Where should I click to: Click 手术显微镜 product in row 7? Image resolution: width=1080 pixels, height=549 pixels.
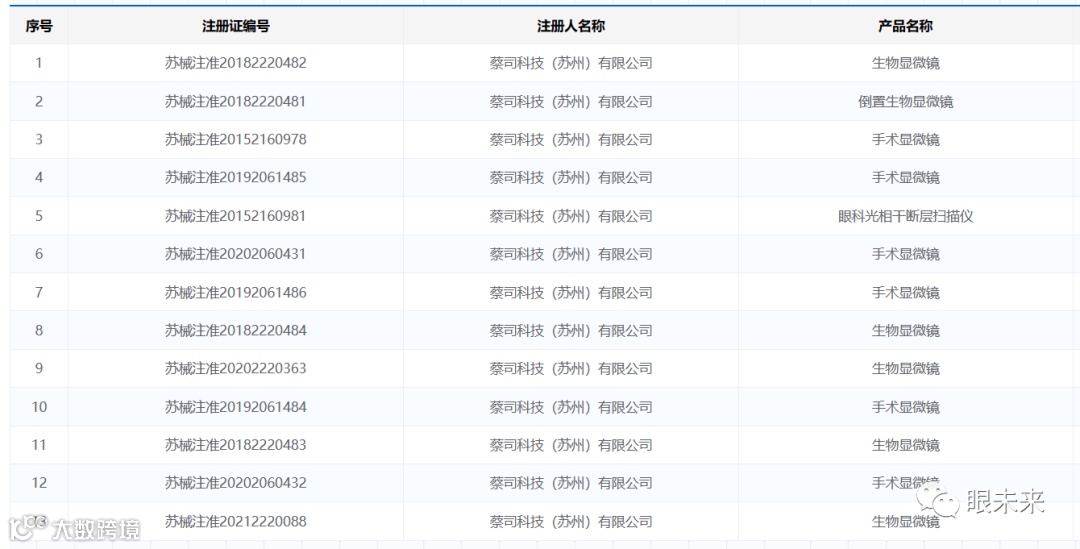click(905, 292)
